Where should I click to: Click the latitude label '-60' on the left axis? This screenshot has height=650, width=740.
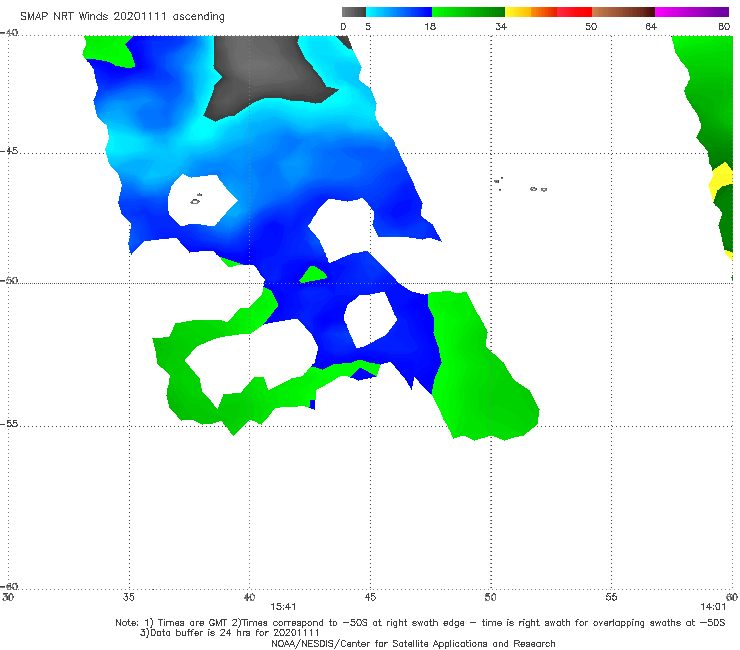(9, 586)
